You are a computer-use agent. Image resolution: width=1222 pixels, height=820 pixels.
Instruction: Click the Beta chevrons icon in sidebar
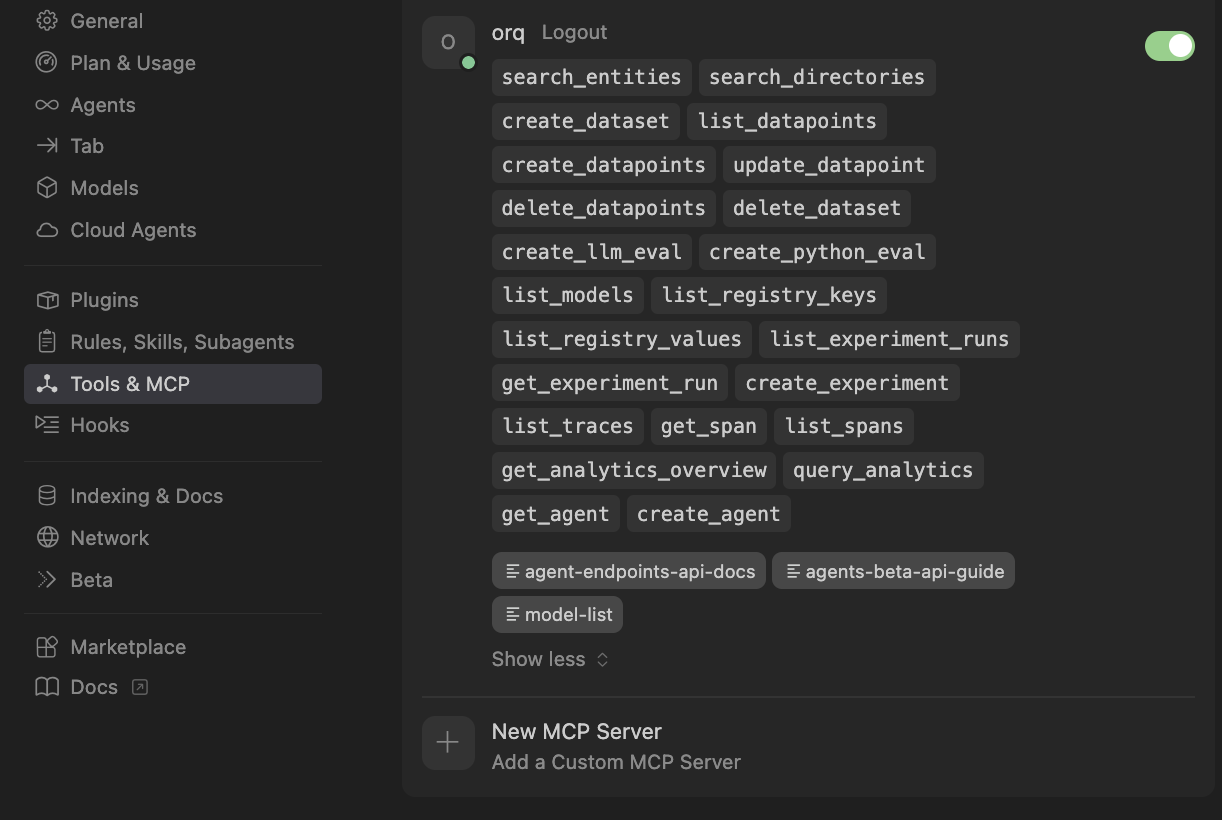tap(46, 579)
